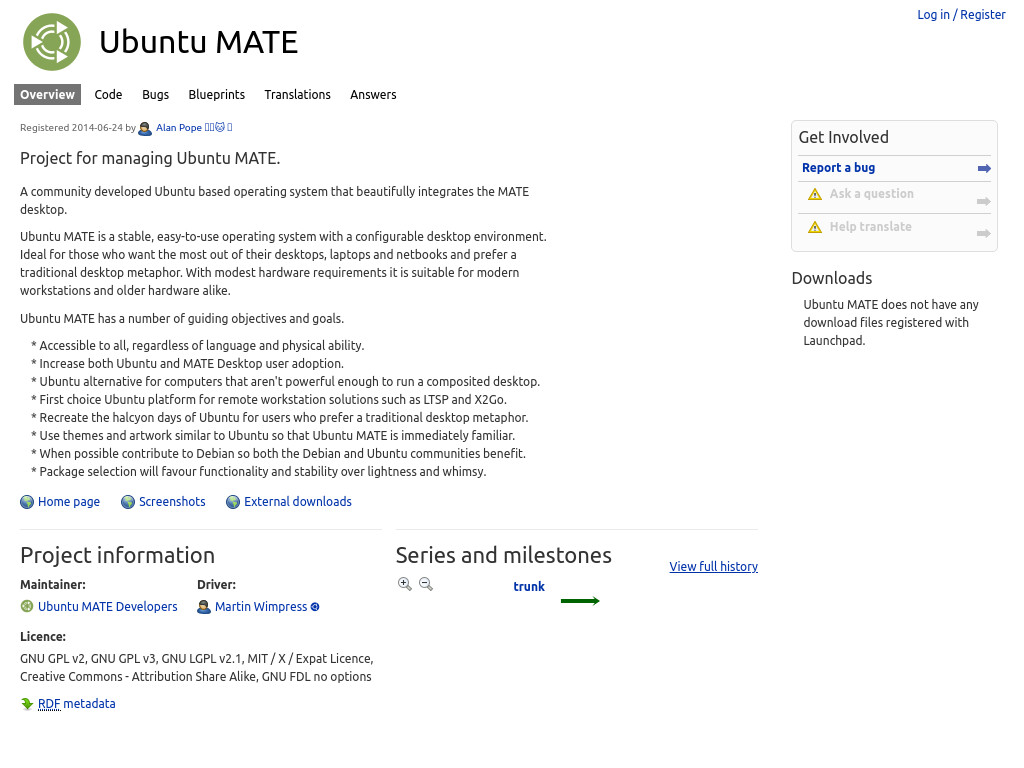Go to the Translations tab

coord(297,94)
